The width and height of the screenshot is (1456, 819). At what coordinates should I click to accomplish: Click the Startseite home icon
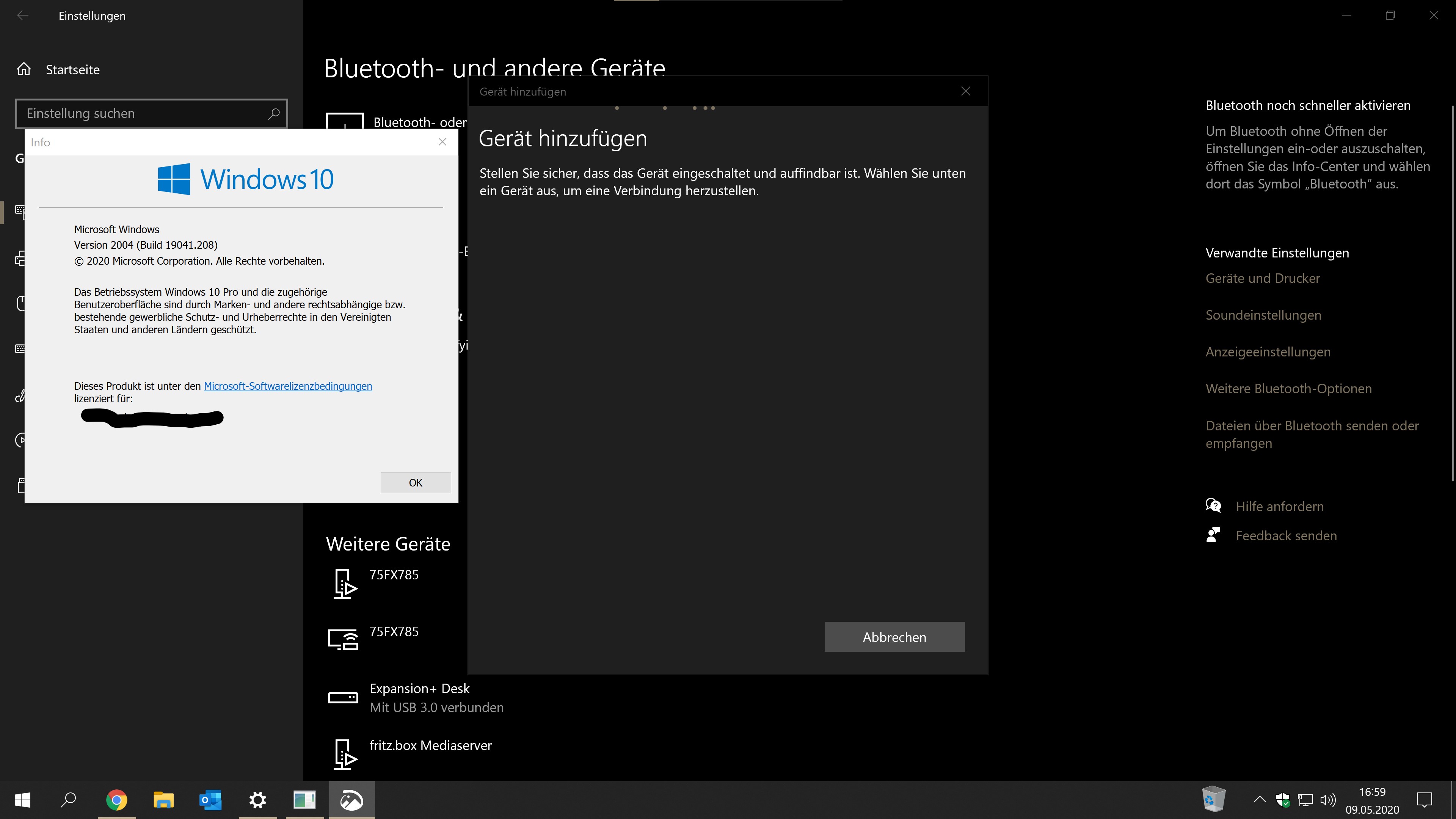coord(24,69)
